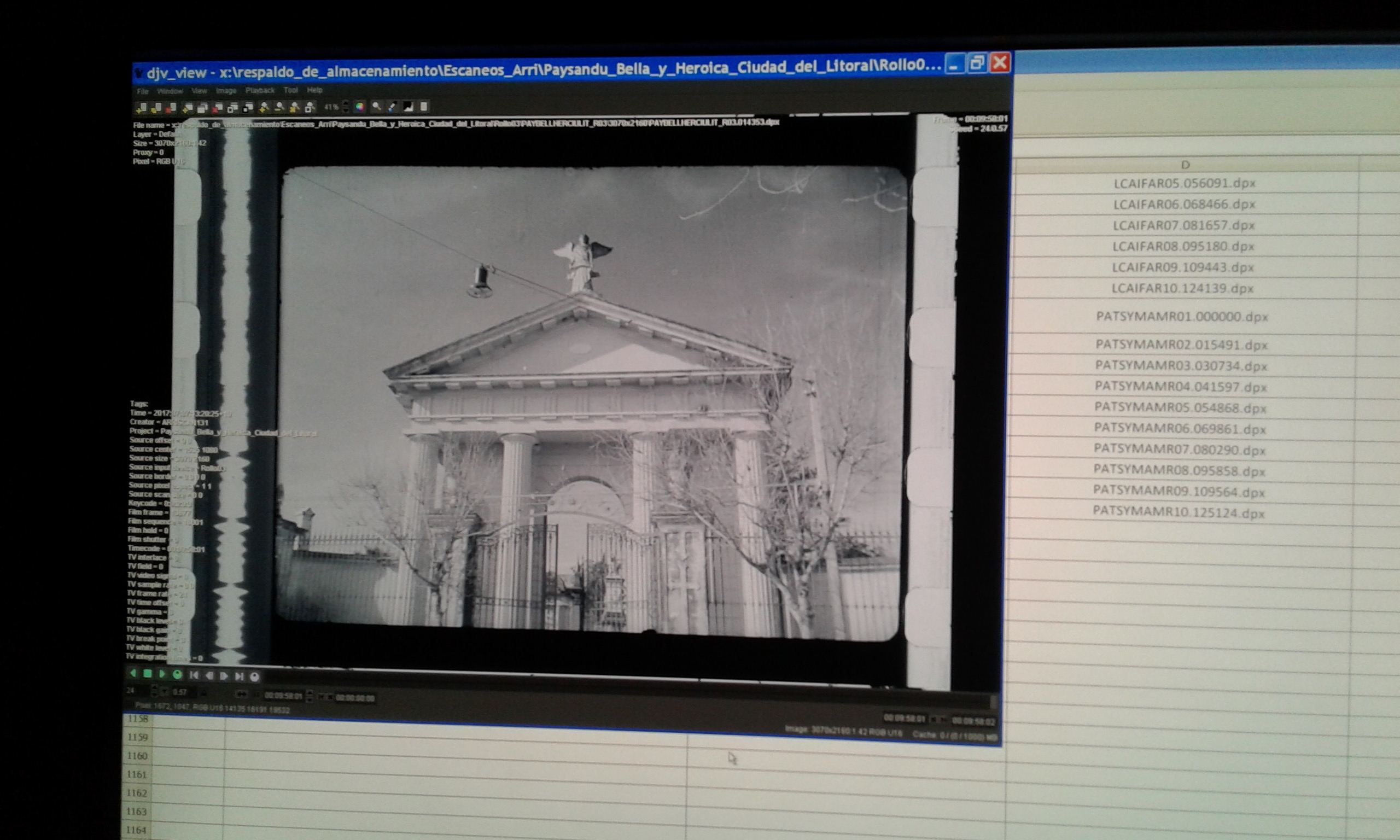The height and width of the screenshot is (840, 1400).
Task: Open the Tool menu
Action: 290,90
